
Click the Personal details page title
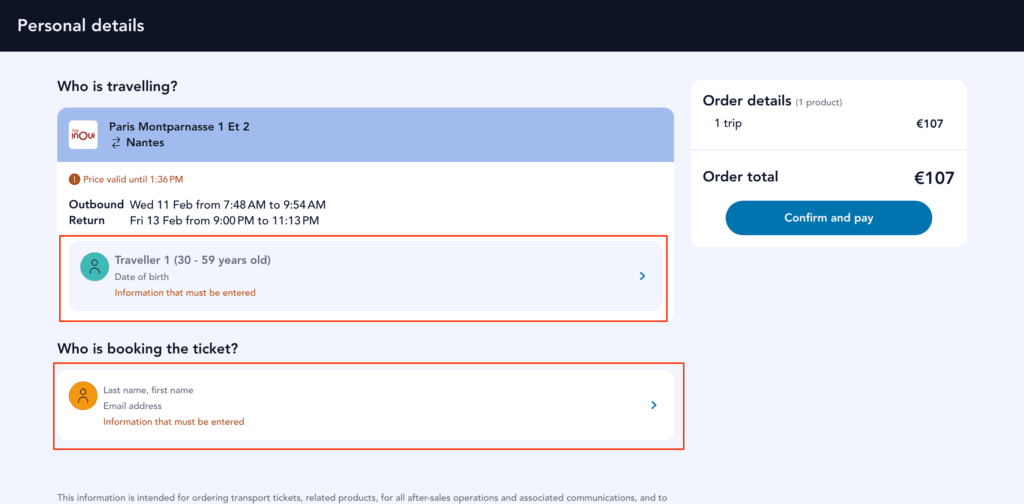tap(81, 25)
